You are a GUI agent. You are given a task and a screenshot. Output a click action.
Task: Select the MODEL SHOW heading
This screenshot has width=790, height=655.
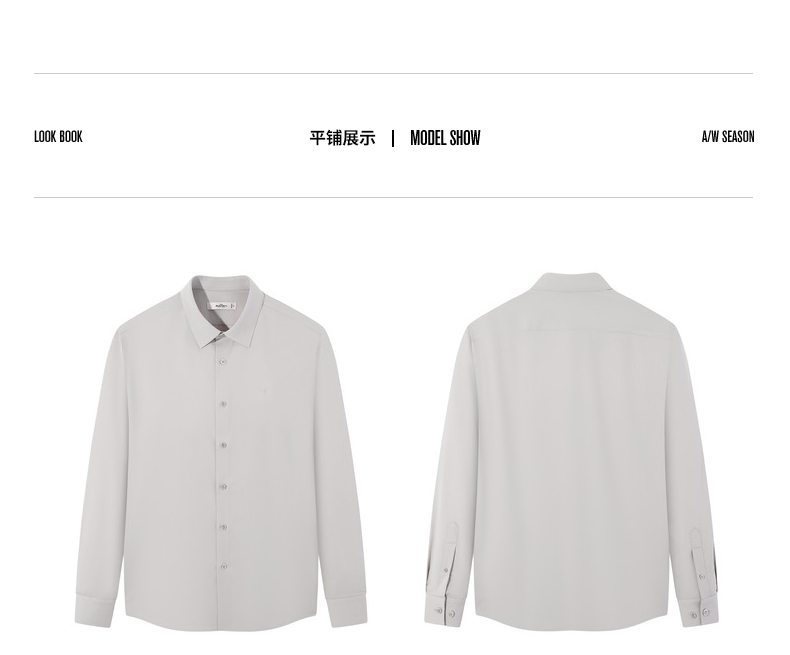445,138
